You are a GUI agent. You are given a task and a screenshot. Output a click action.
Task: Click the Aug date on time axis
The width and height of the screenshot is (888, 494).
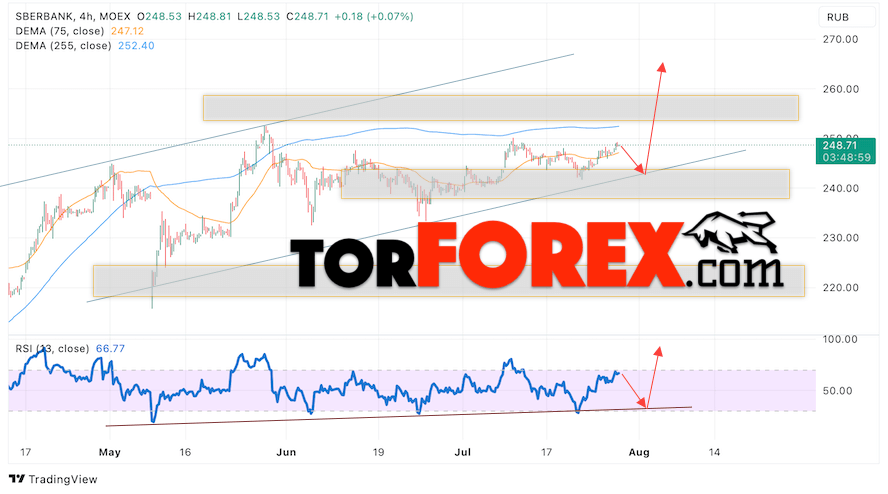pyautogui.click(x=639, y=452)
